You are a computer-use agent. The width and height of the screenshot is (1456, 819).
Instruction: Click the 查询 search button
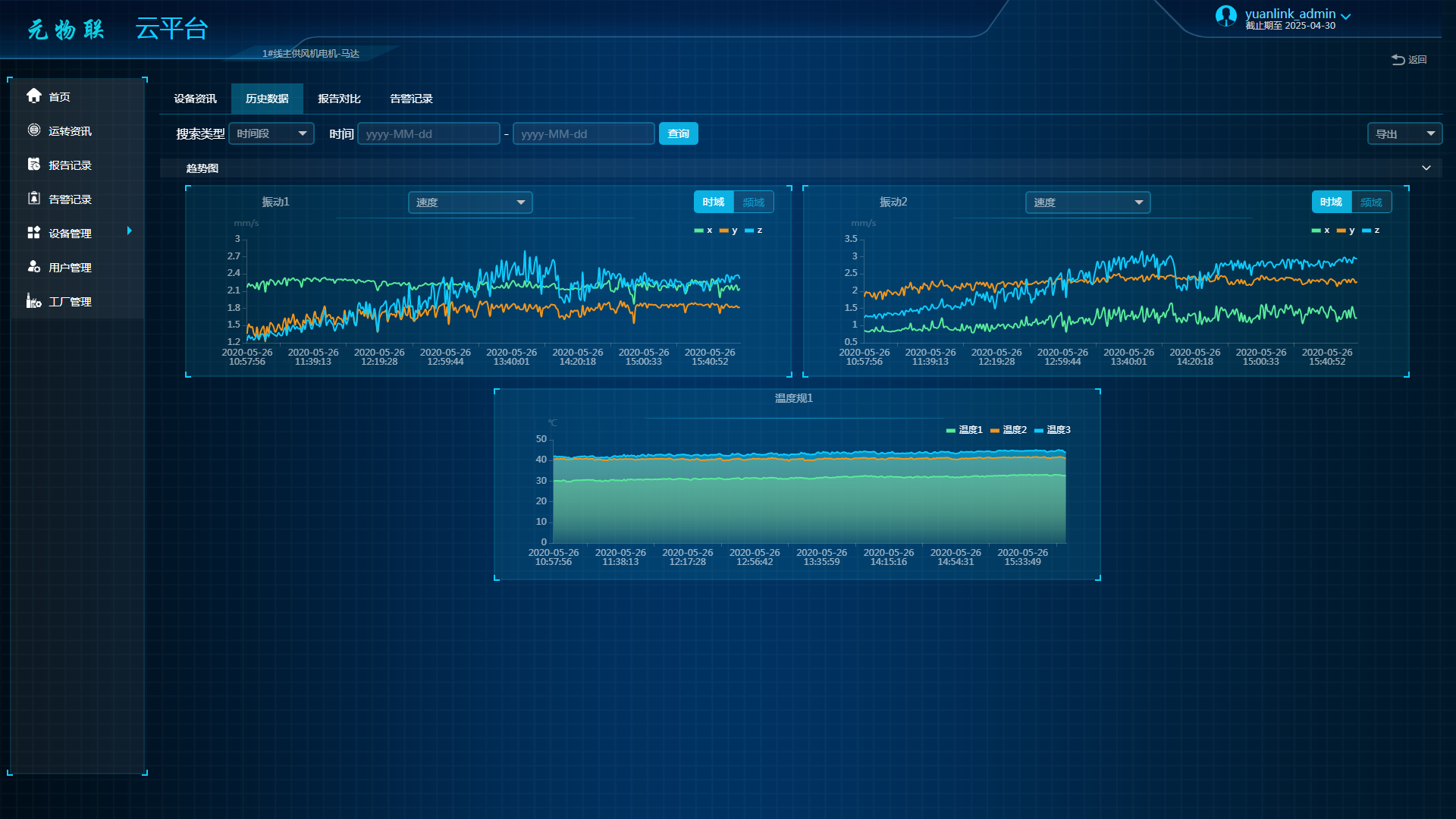click(x=678, y=133)
